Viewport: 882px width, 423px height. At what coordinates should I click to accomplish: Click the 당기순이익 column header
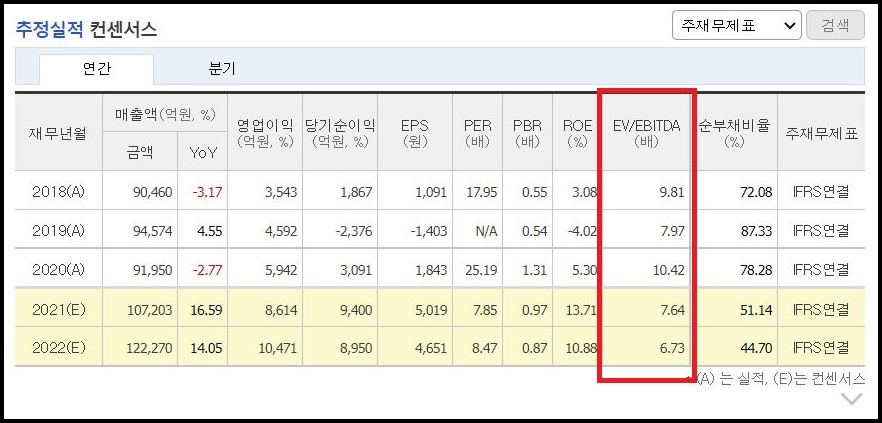340,133
